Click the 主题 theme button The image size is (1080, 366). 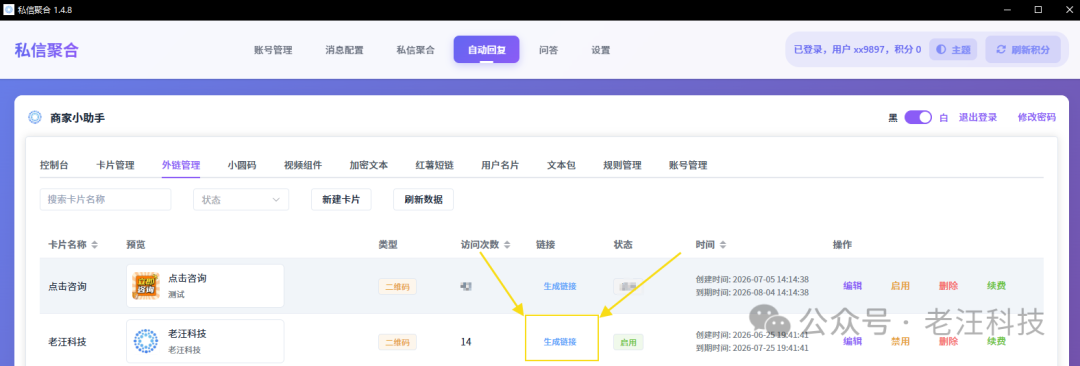[x=953, y=50]
